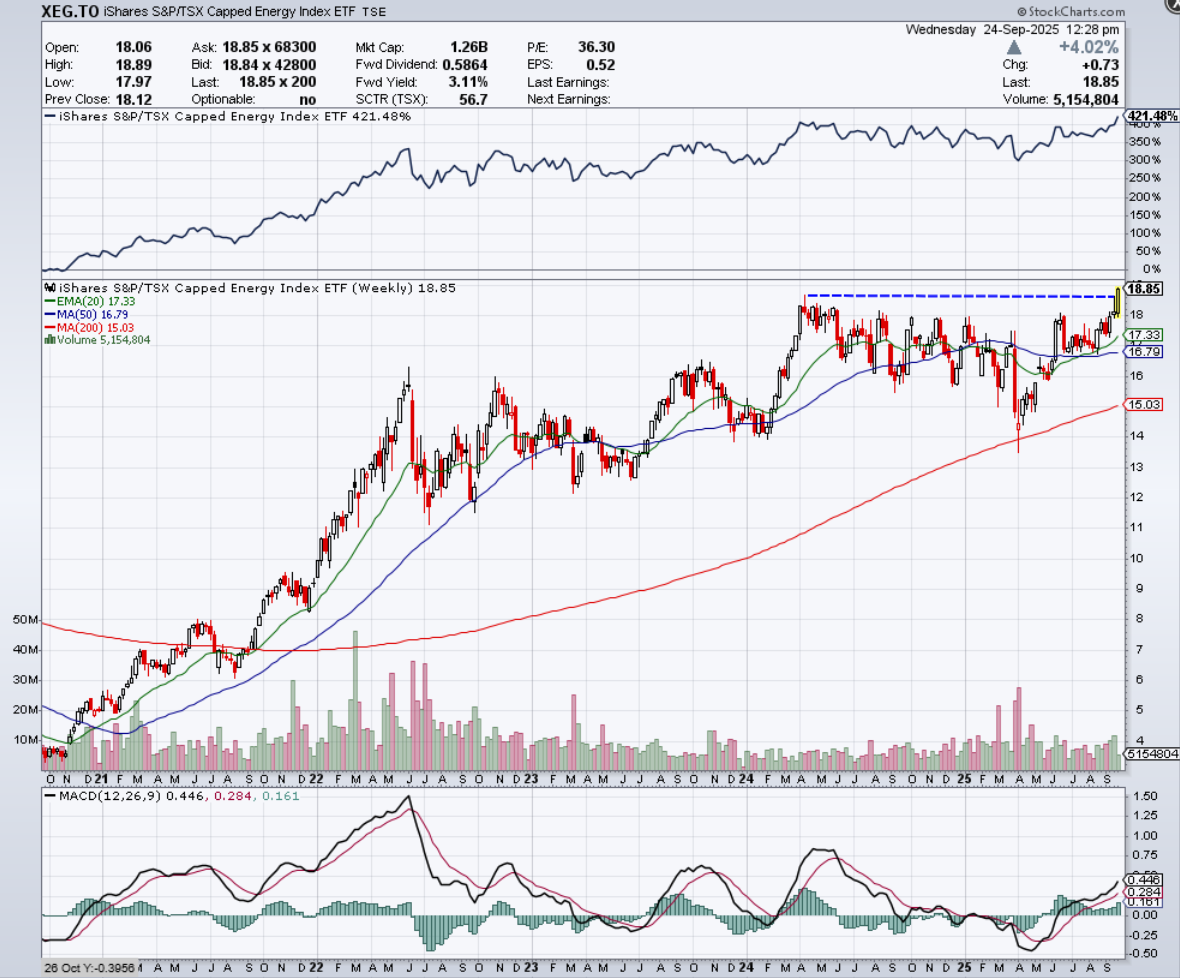Click the up-triangle price change indicator
This screenshot has height=978, width=1180.
point(1015,47)
